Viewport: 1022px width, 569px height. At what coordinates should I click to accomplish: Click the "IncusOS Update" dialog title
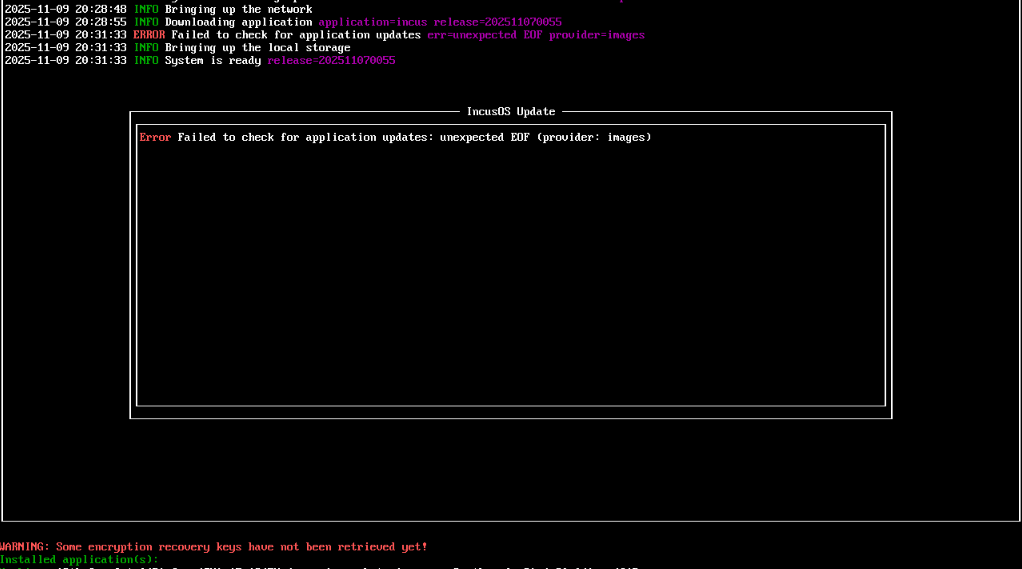tap(510, 111)
